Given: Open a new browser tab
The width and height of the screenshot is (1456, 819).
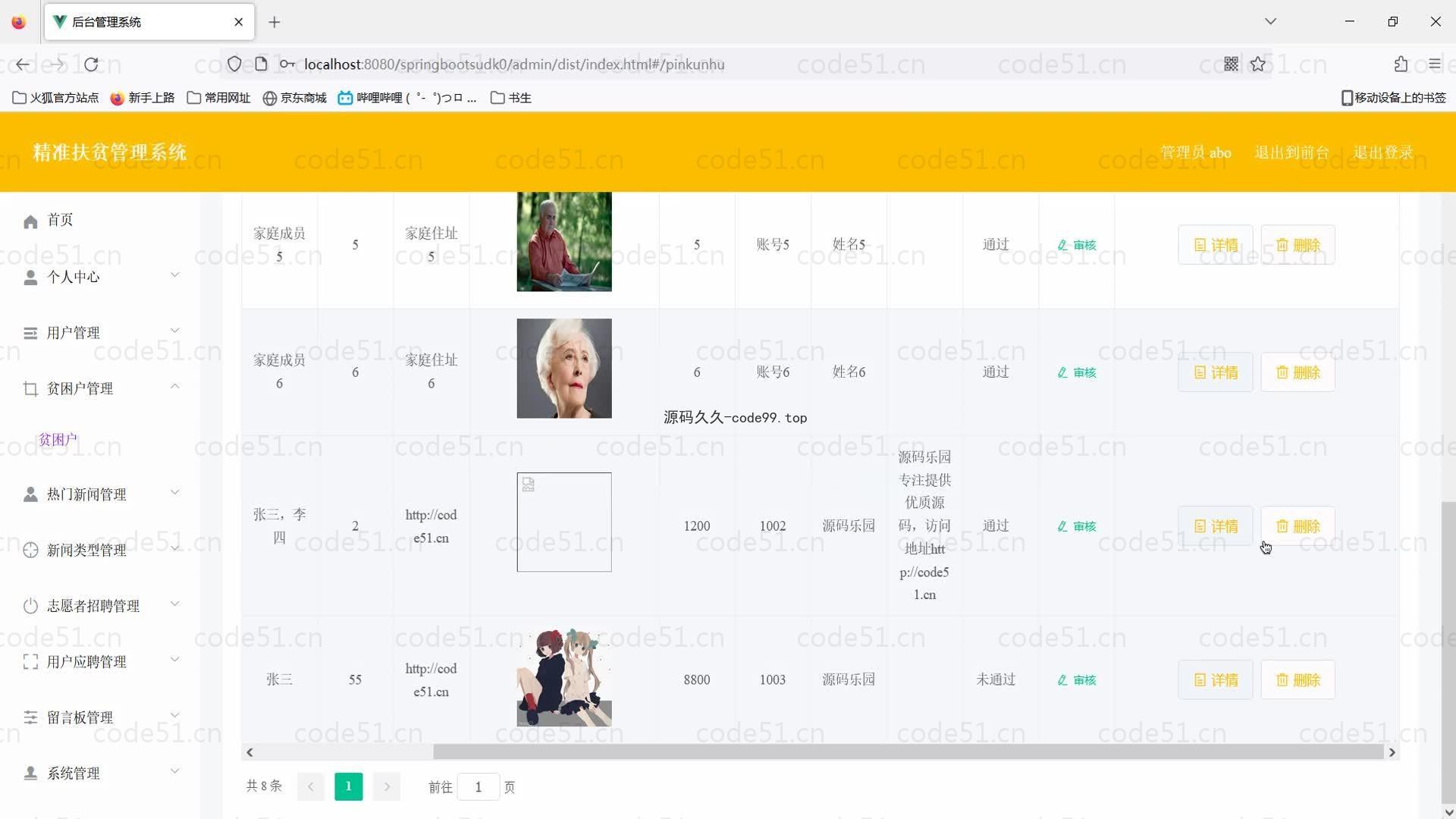Looking at the screenshot, I should (275, 22).
